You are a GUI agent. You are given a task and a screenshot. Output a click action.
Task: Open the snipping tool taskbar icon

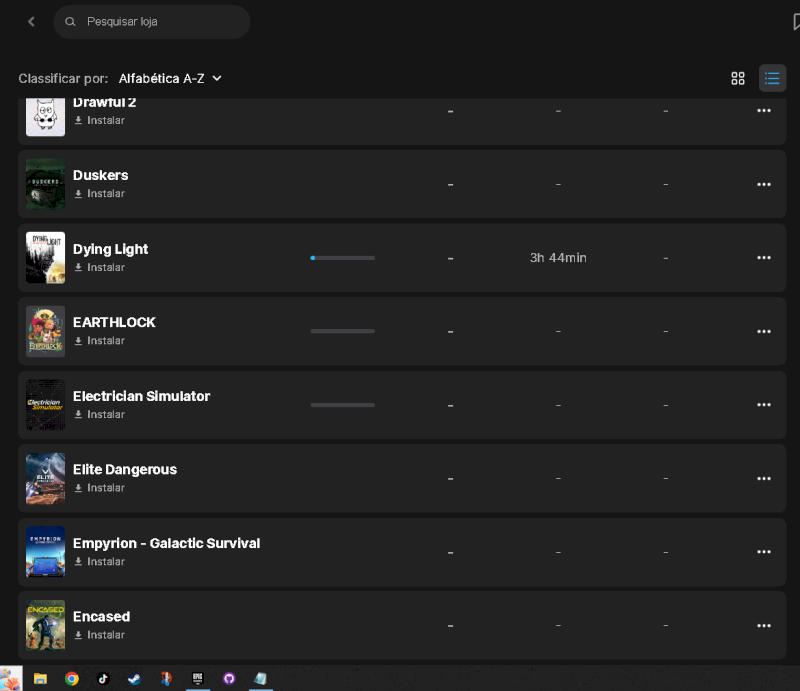166,678
